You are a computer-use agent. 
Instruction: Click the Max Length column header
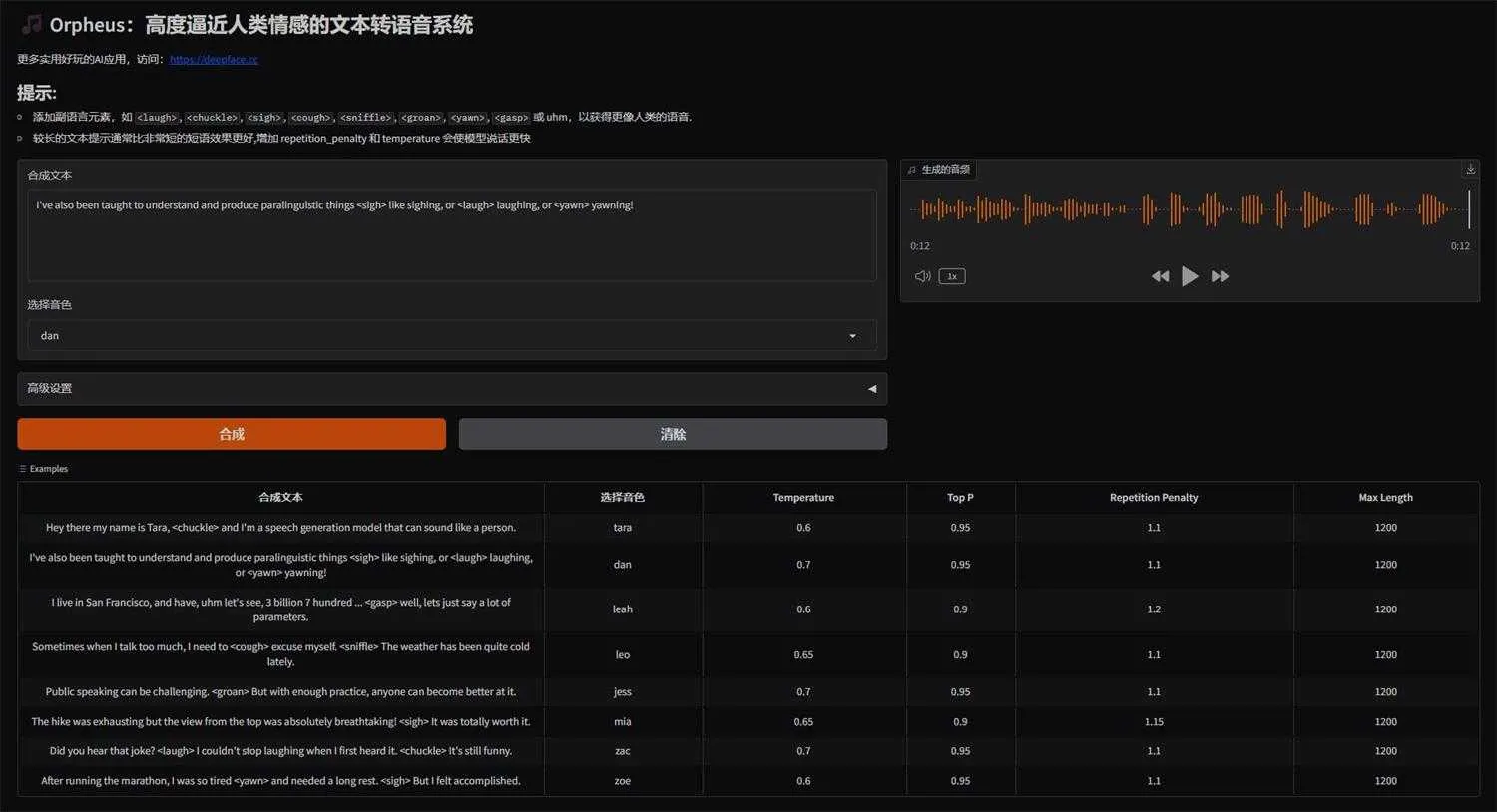tap(1386, 498)
